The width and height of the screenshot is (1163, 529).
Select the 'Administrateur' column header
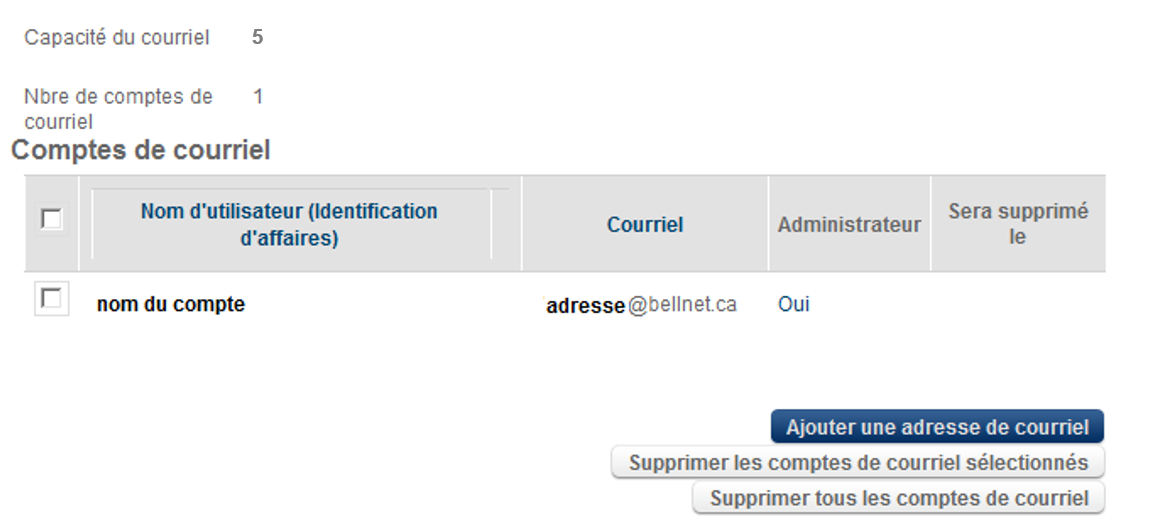point(849,225)
